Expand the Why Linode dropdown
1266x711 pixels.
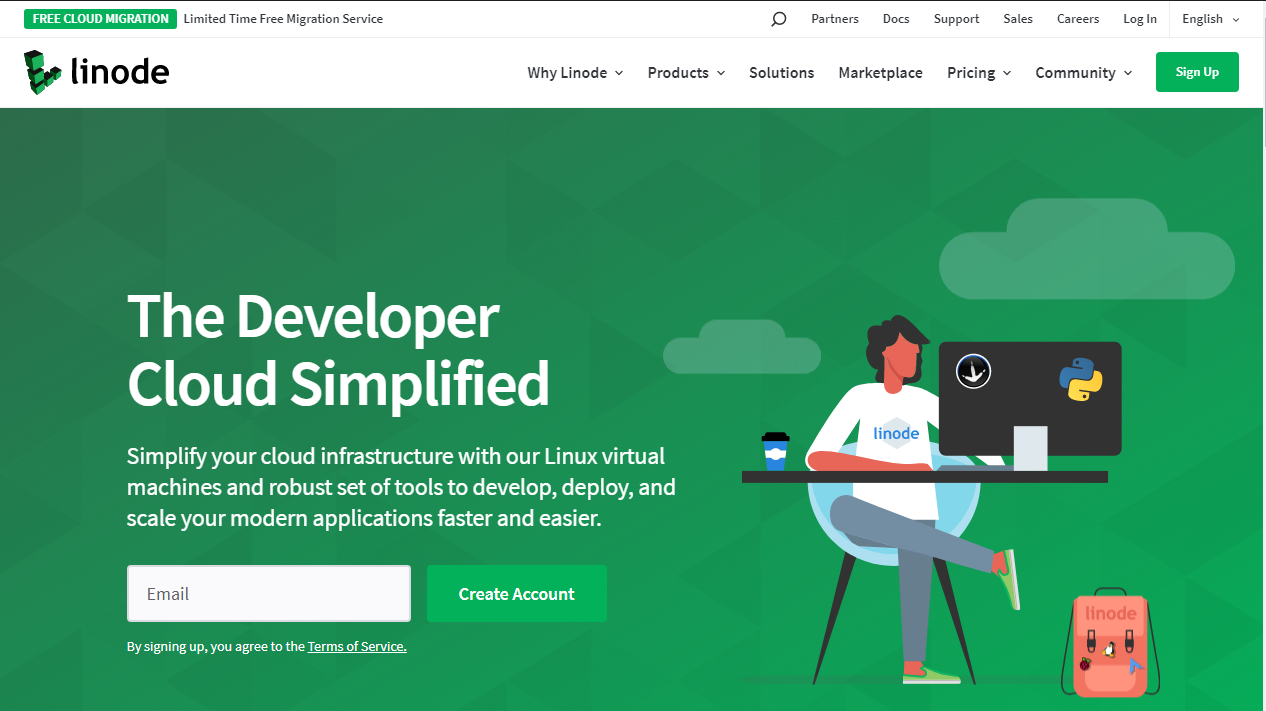[575, 73]
